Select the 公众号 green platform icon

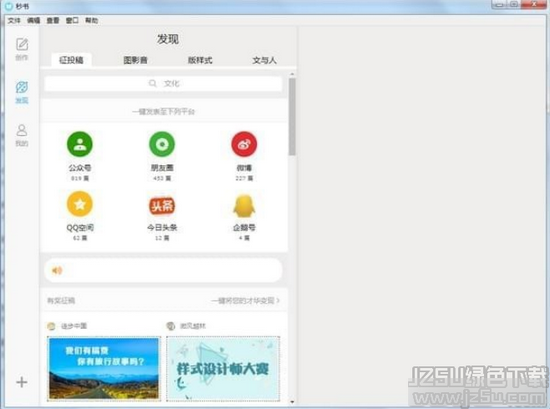click(x=80, y=144)
